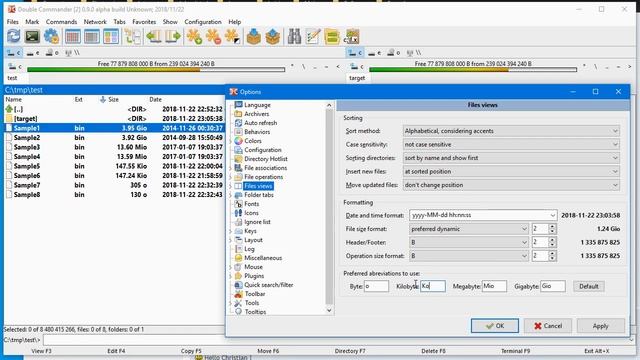Click the pack files box icon
The image size is (640, 360).
point(253,37)
